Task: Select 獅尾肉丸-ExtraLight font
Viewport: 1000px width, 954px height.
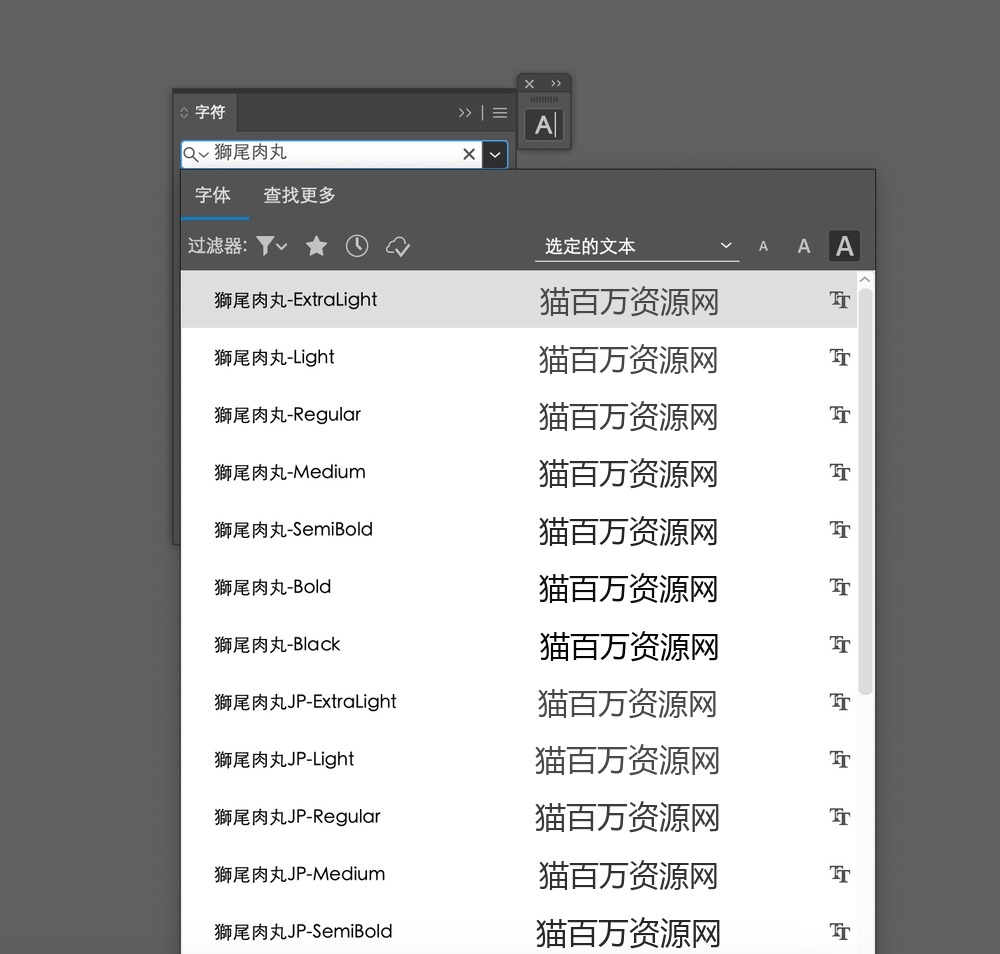Action: tap(519, 300)
